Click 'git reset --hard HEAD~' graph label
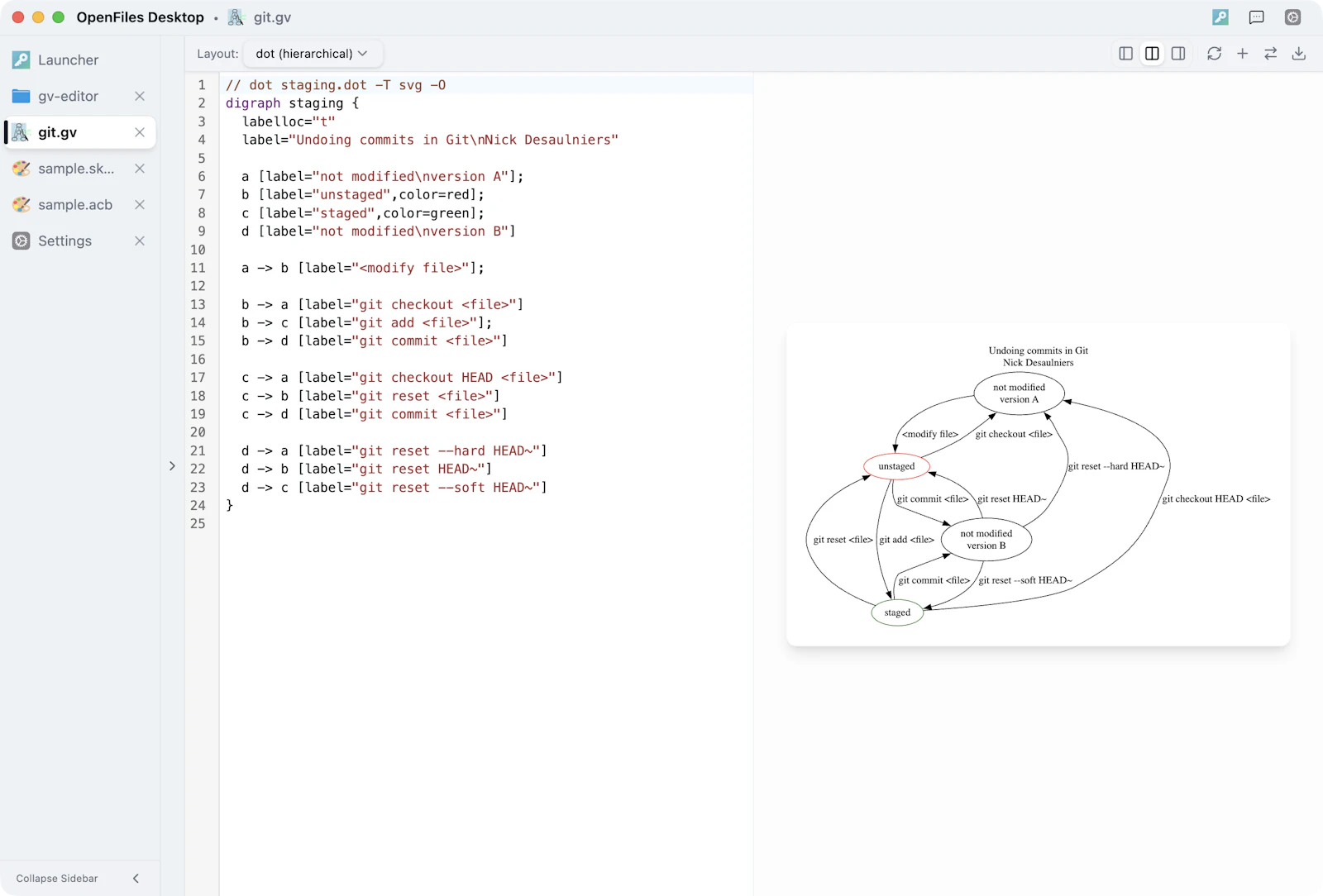This screenshot has height=896, width=1323. click(1116, 466)
